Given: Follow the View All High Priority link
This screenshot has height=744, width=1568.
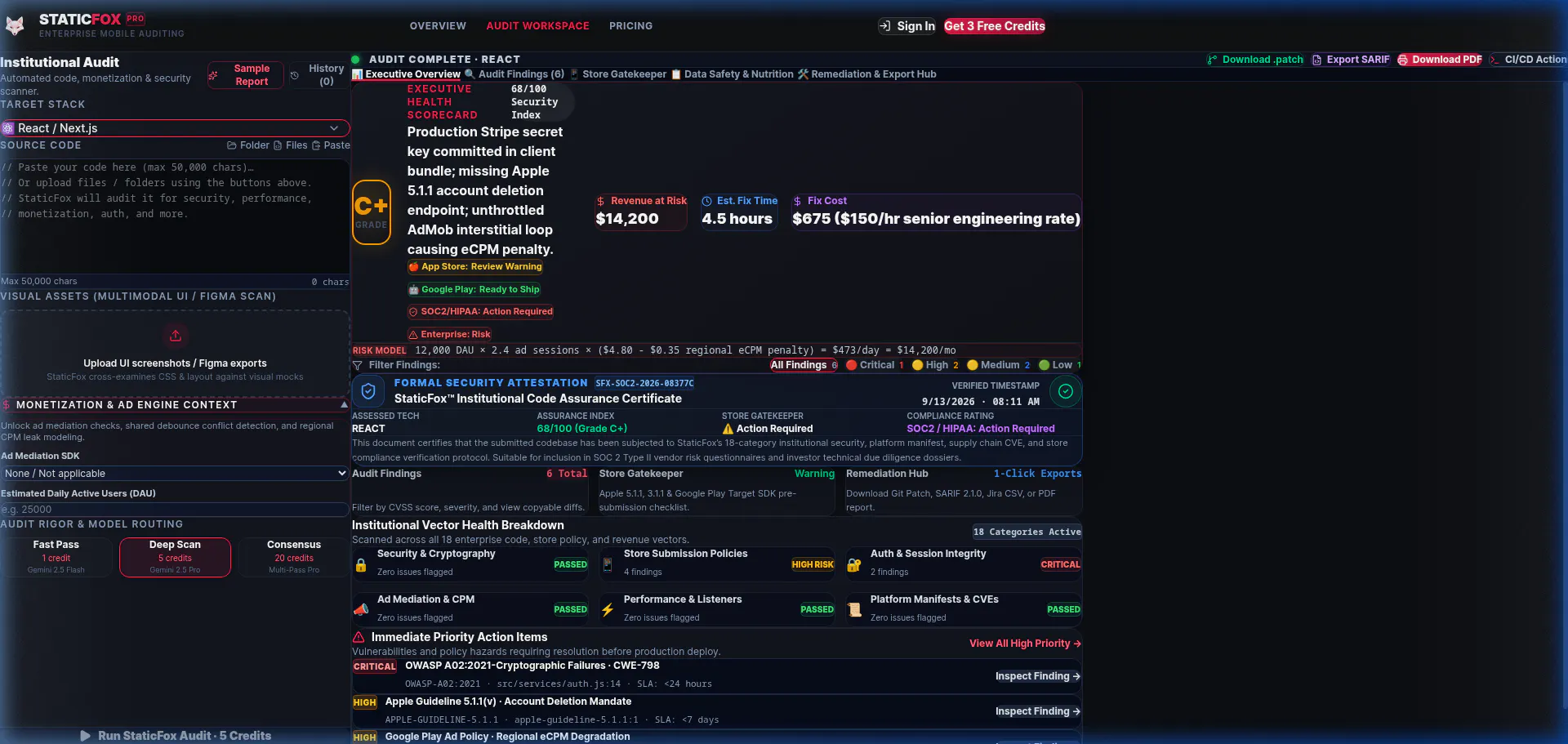Looking at the screenshot, I should [x=1025, y=644].
